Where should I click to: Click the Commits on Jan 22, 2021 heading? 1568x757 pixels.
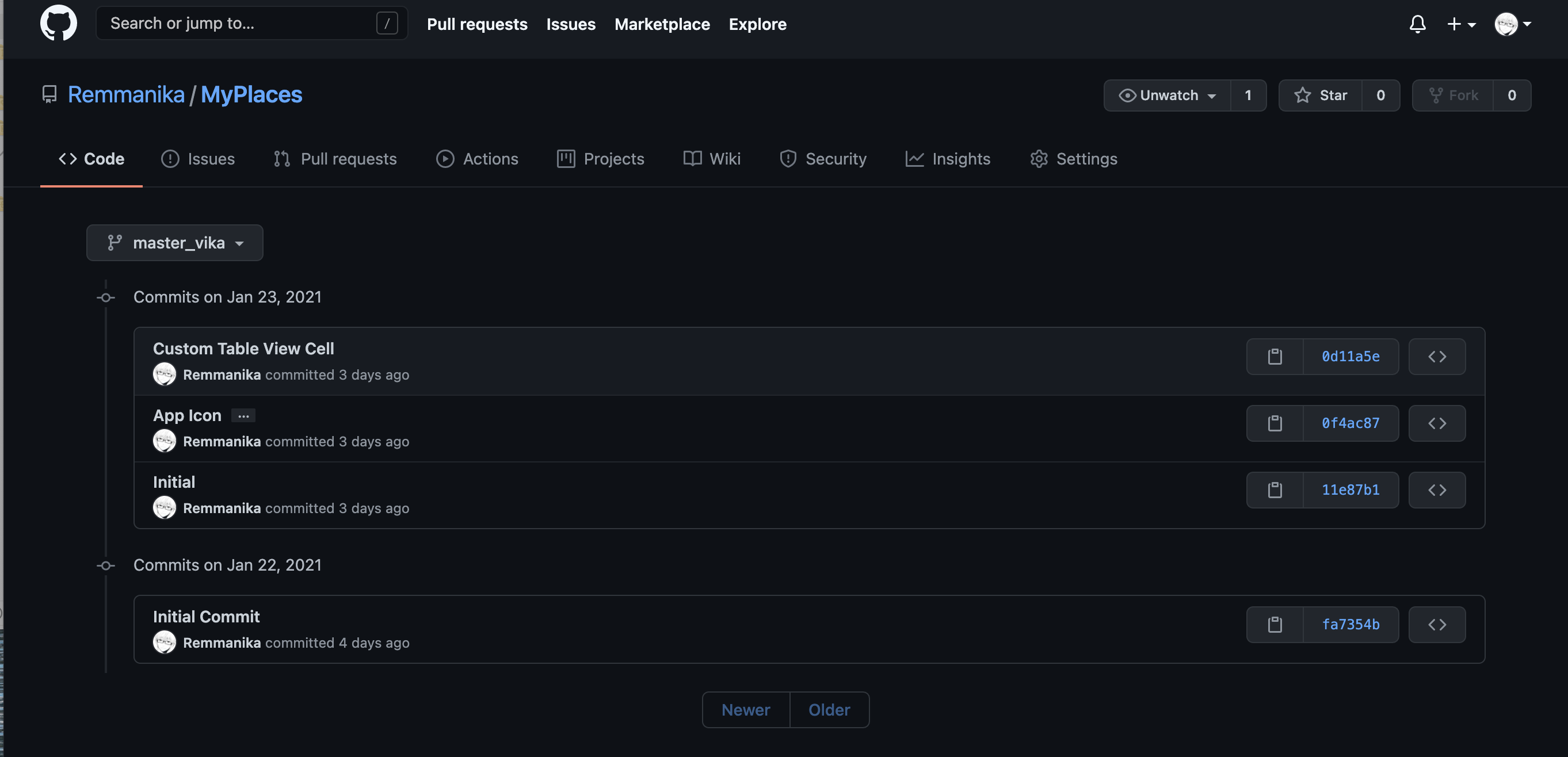tap(227, 565)
